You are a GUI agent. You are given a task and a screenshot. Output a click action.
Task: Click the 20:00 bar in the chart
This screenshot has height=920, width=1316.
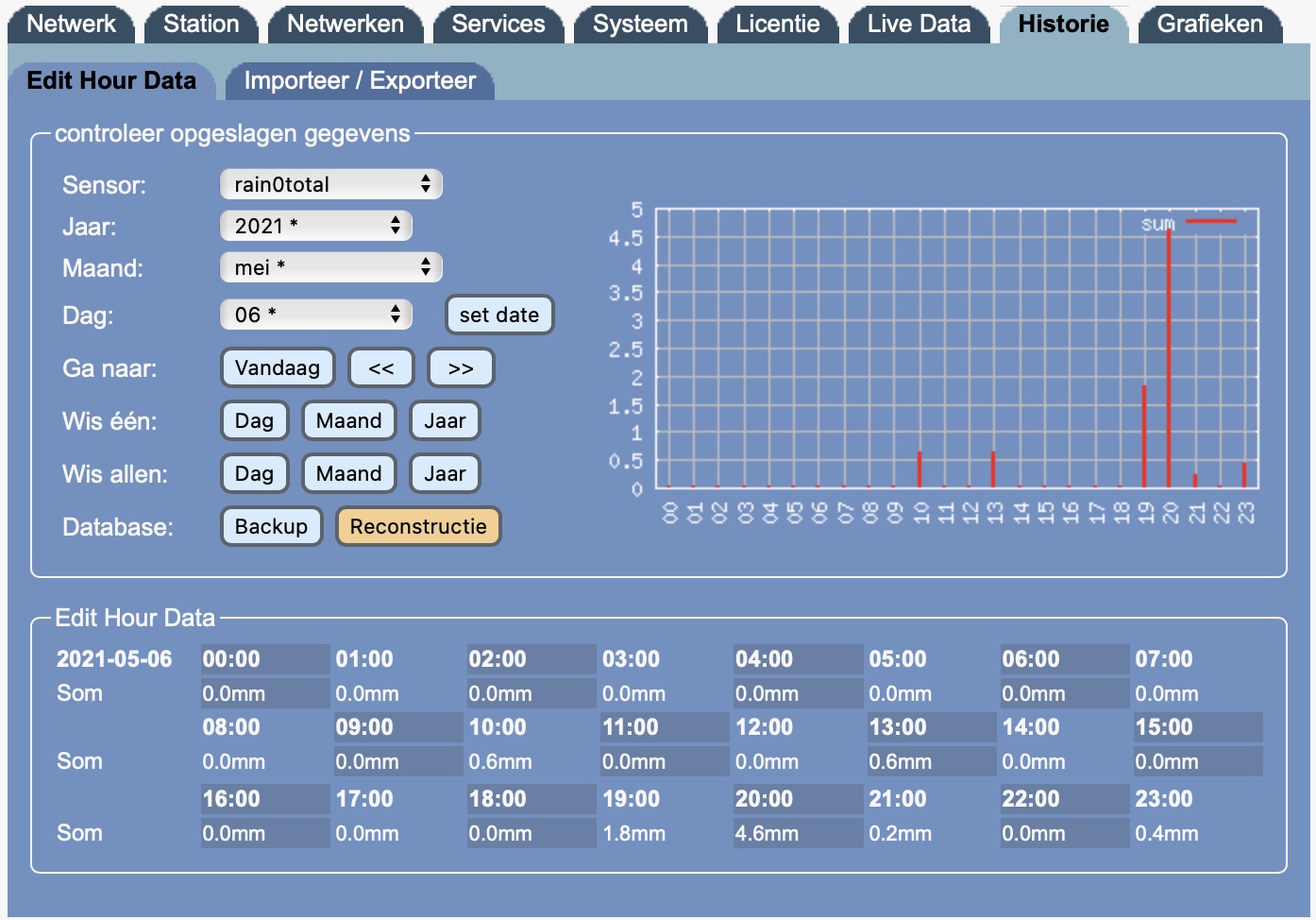(x=1169, y=358)
